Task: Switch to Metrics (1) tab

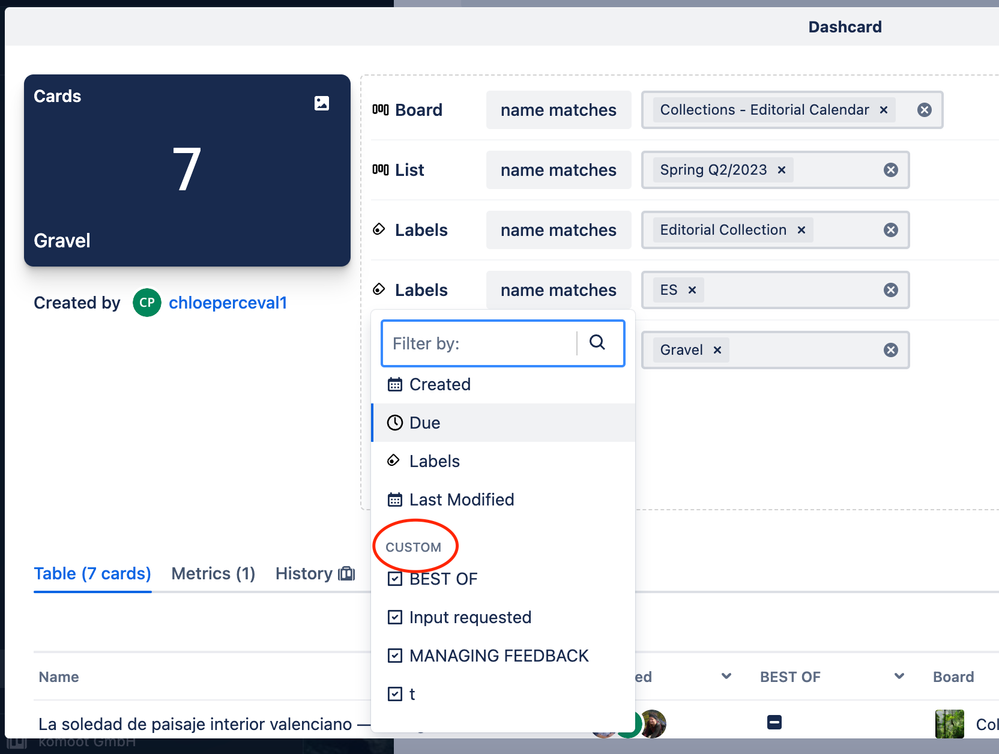Action: coord(213,574)
